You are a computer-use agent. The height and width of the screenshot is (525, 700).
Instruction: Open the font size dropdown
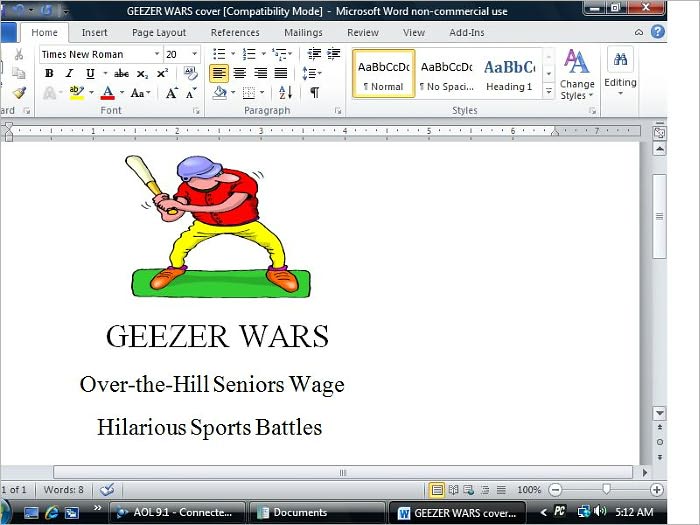point(195,54)
